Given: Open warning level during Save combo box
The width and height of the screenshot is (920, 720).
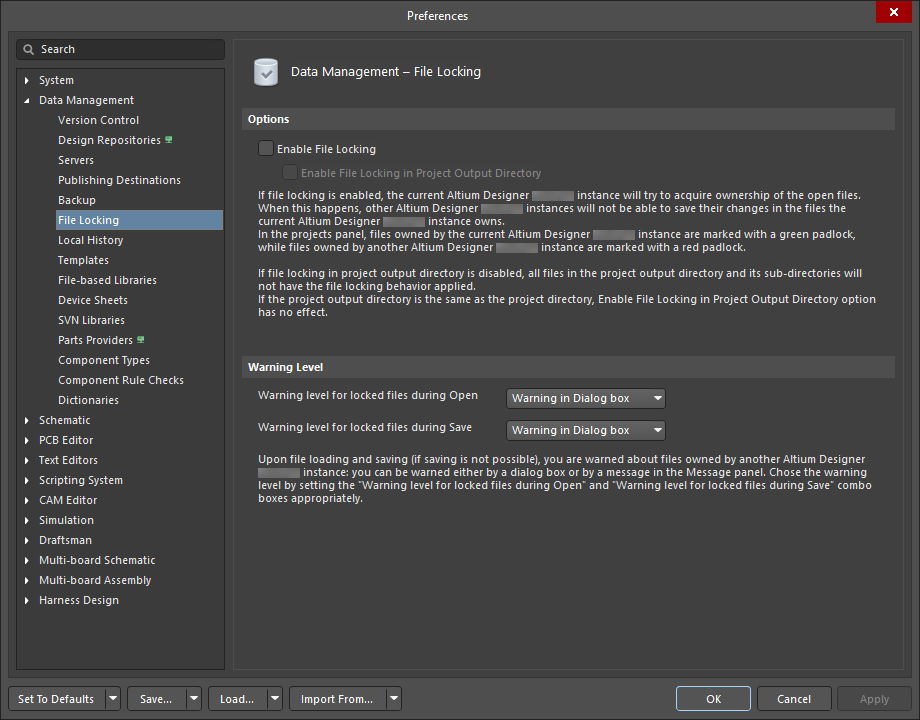Looking at the screenshot, I should (x=586, y=430).
